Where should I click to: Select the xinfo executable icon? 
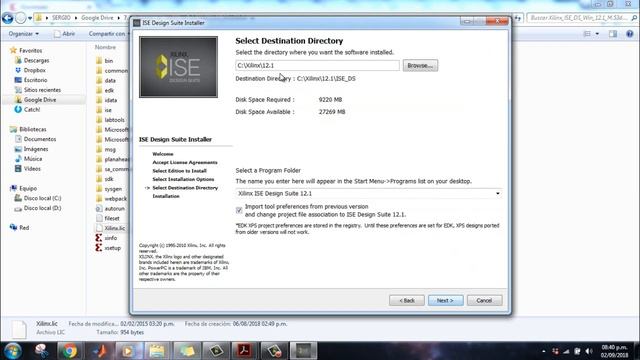coord(99,238)
